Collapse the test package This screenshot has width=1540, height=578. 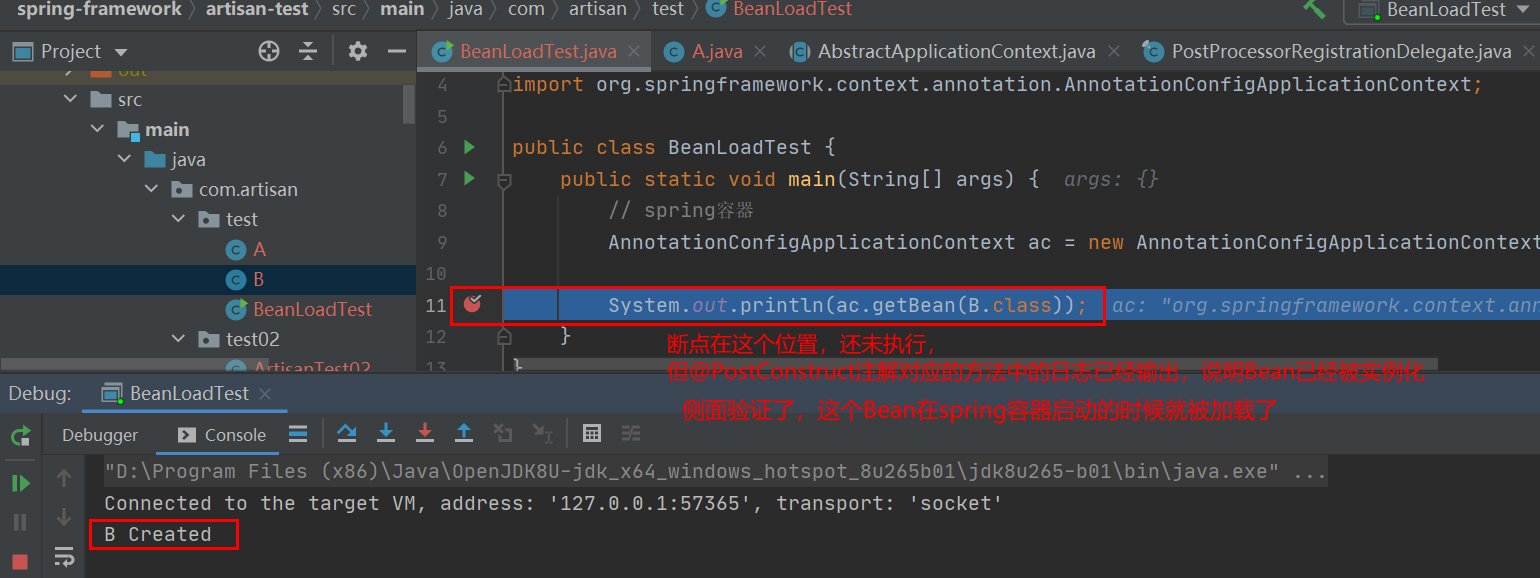pyautogui.click(x=178, y=219)
